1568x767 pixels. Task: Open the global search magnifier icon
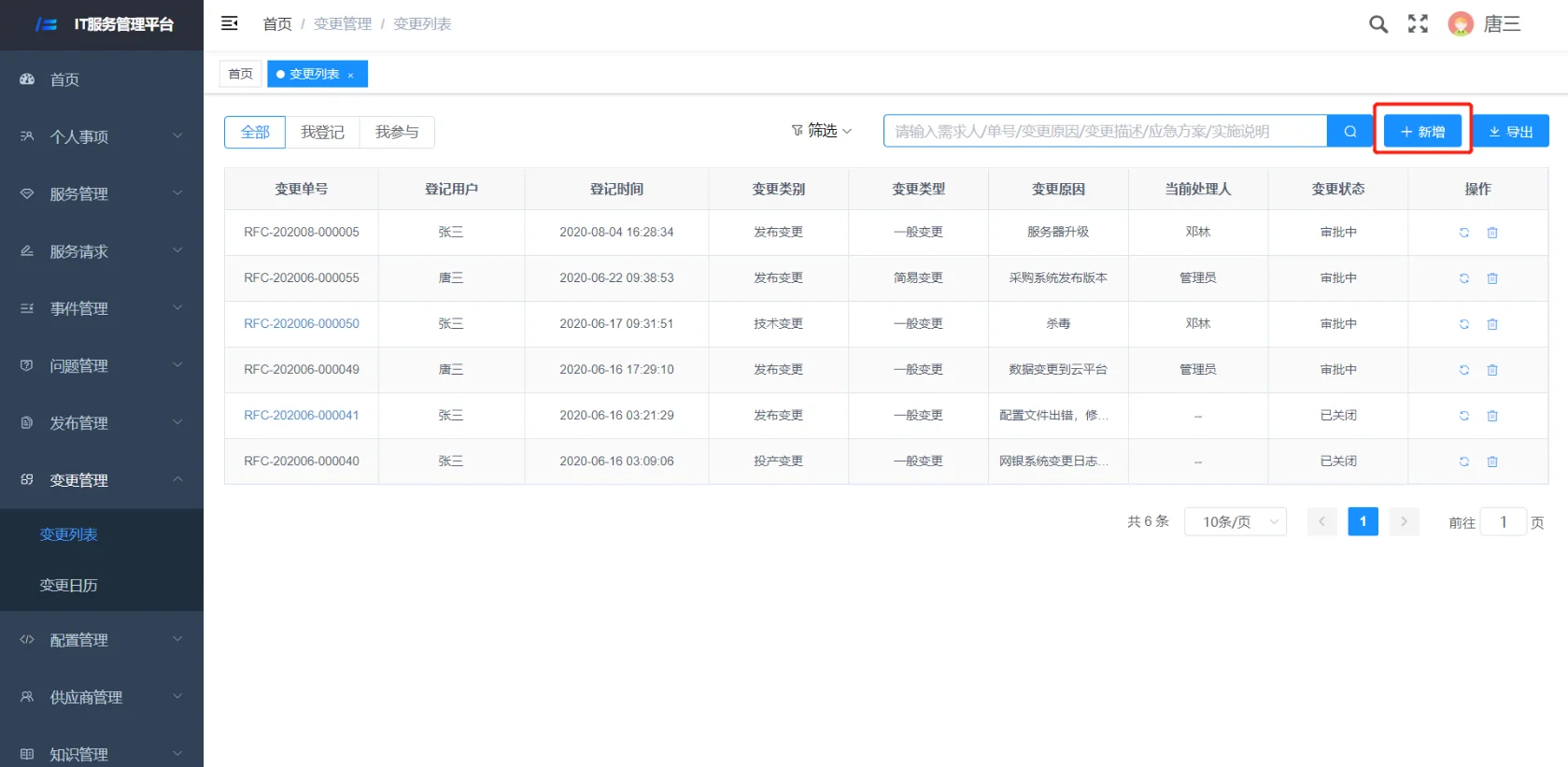point(1378,24)
